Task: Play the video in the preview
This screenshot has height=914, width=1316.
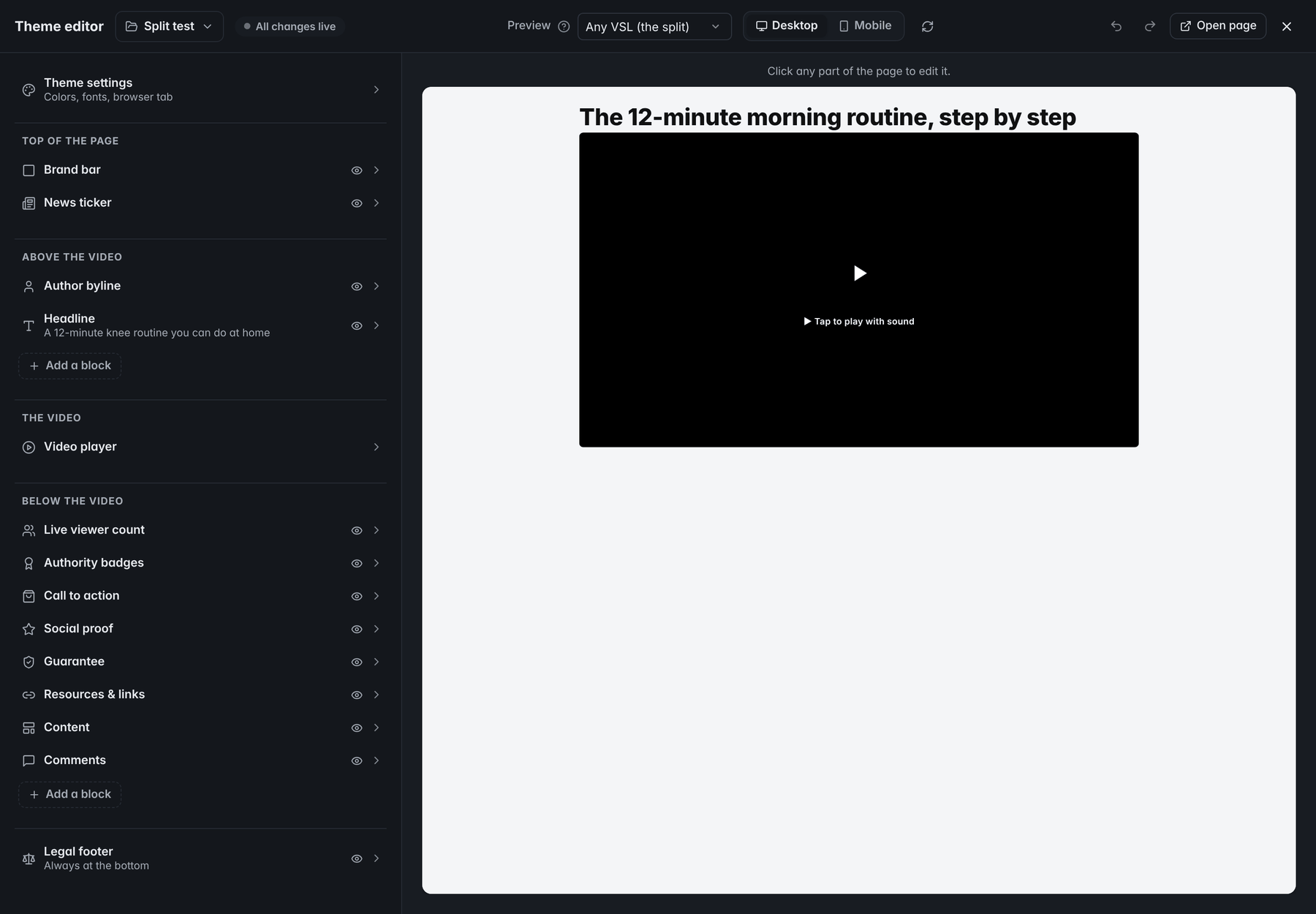Action: (x=860, y=273)
